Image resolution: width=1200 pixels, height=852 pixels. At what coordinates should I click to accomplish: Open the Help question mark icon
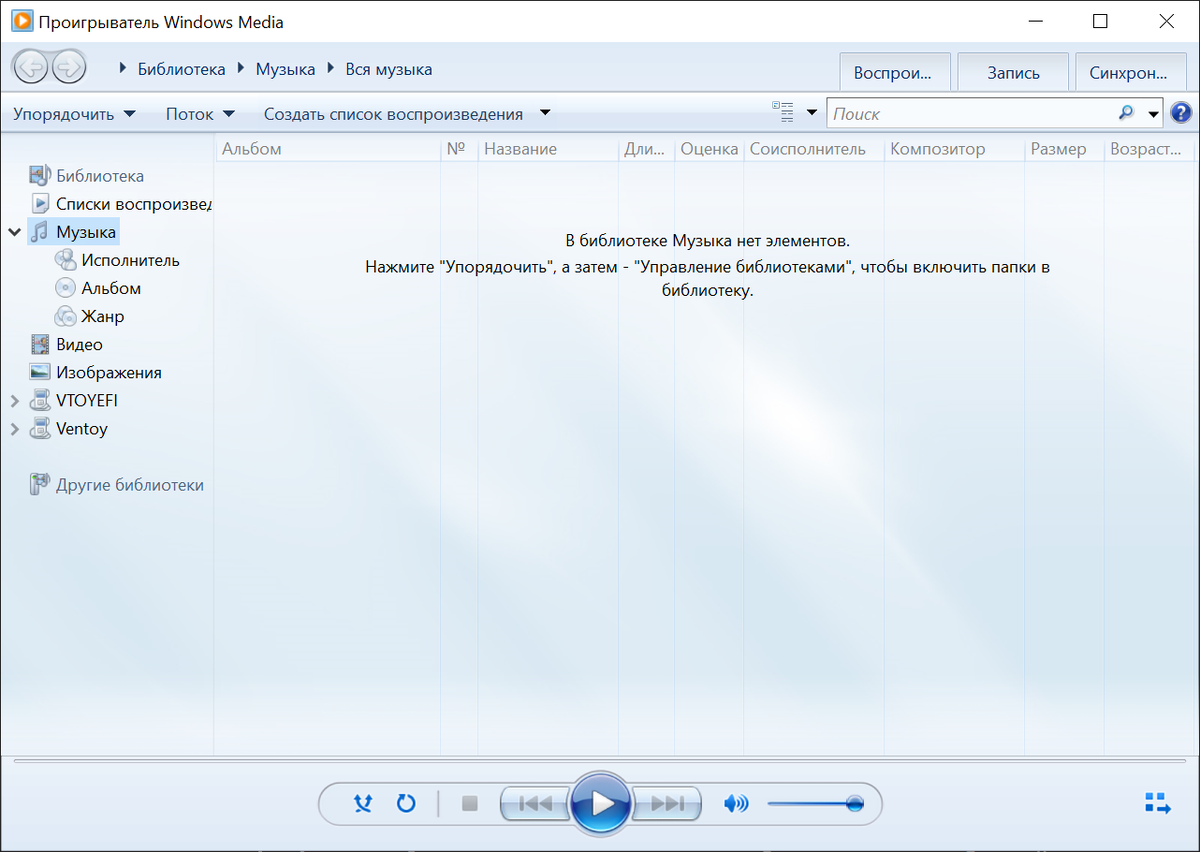pyautogui.click(x=1181, y=113)
